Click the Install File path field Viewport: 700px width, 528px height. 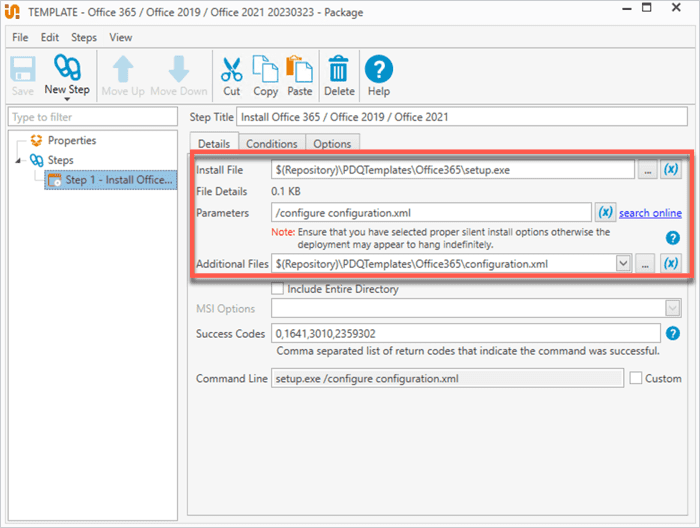point(453,170)
